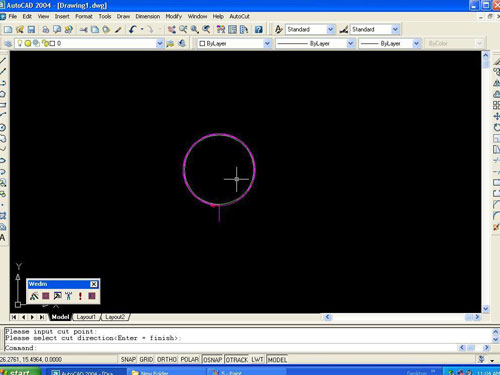Click the New drawing icon

pos(8,30)
